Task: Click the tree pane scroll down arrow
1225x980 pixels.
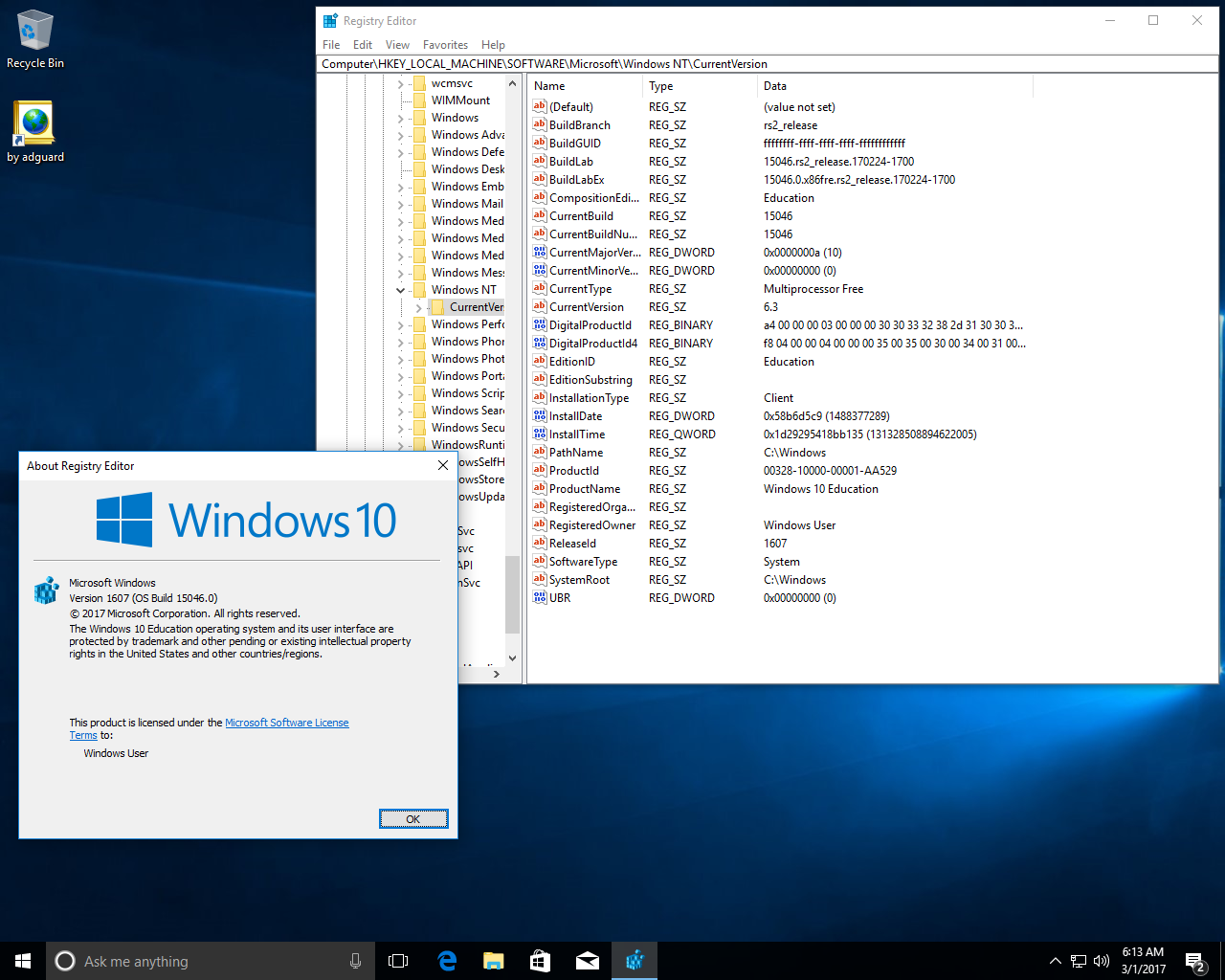Action: [x=512, y=657]
